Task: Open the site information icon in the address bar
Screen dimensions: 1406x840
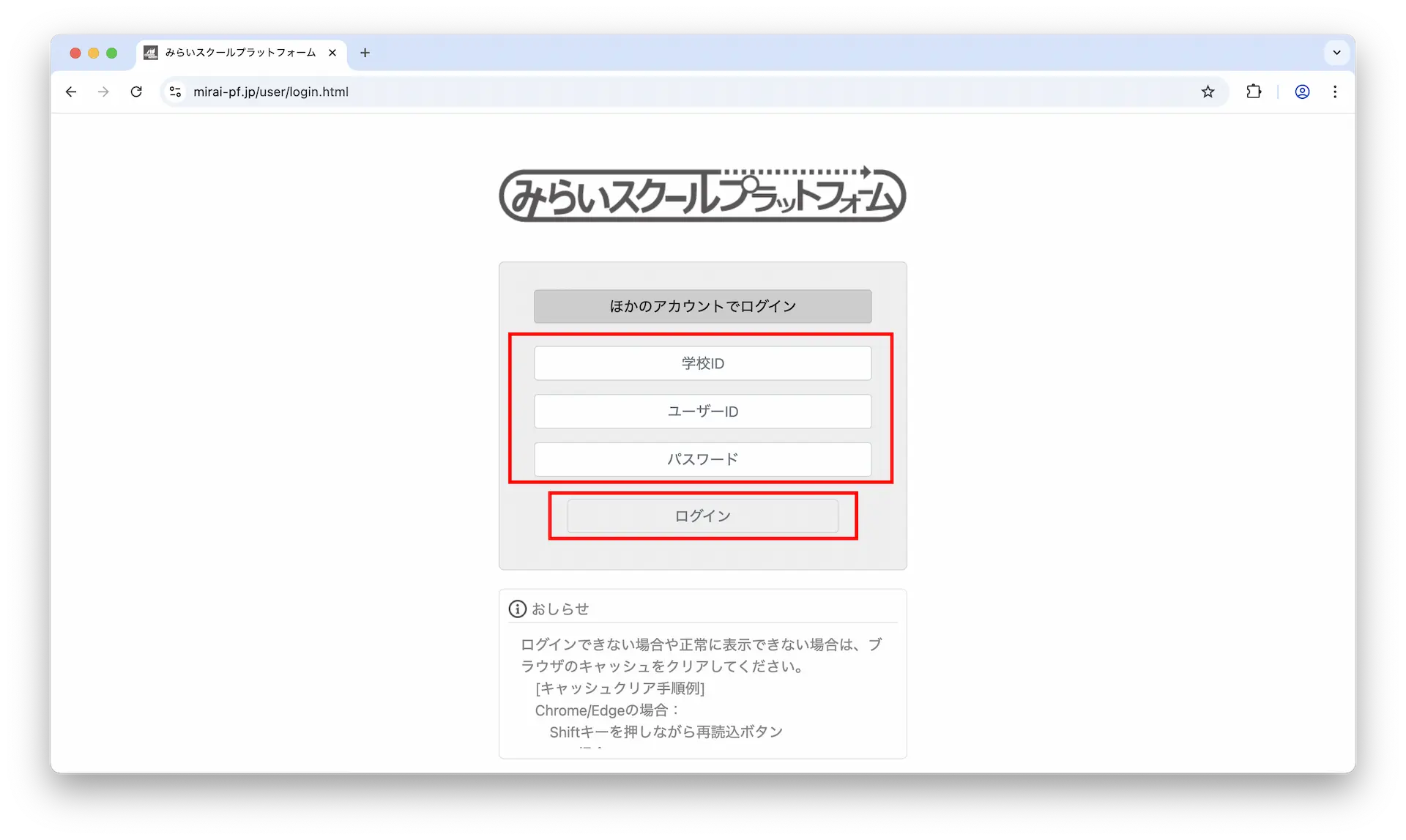Action: click(175, 92)
